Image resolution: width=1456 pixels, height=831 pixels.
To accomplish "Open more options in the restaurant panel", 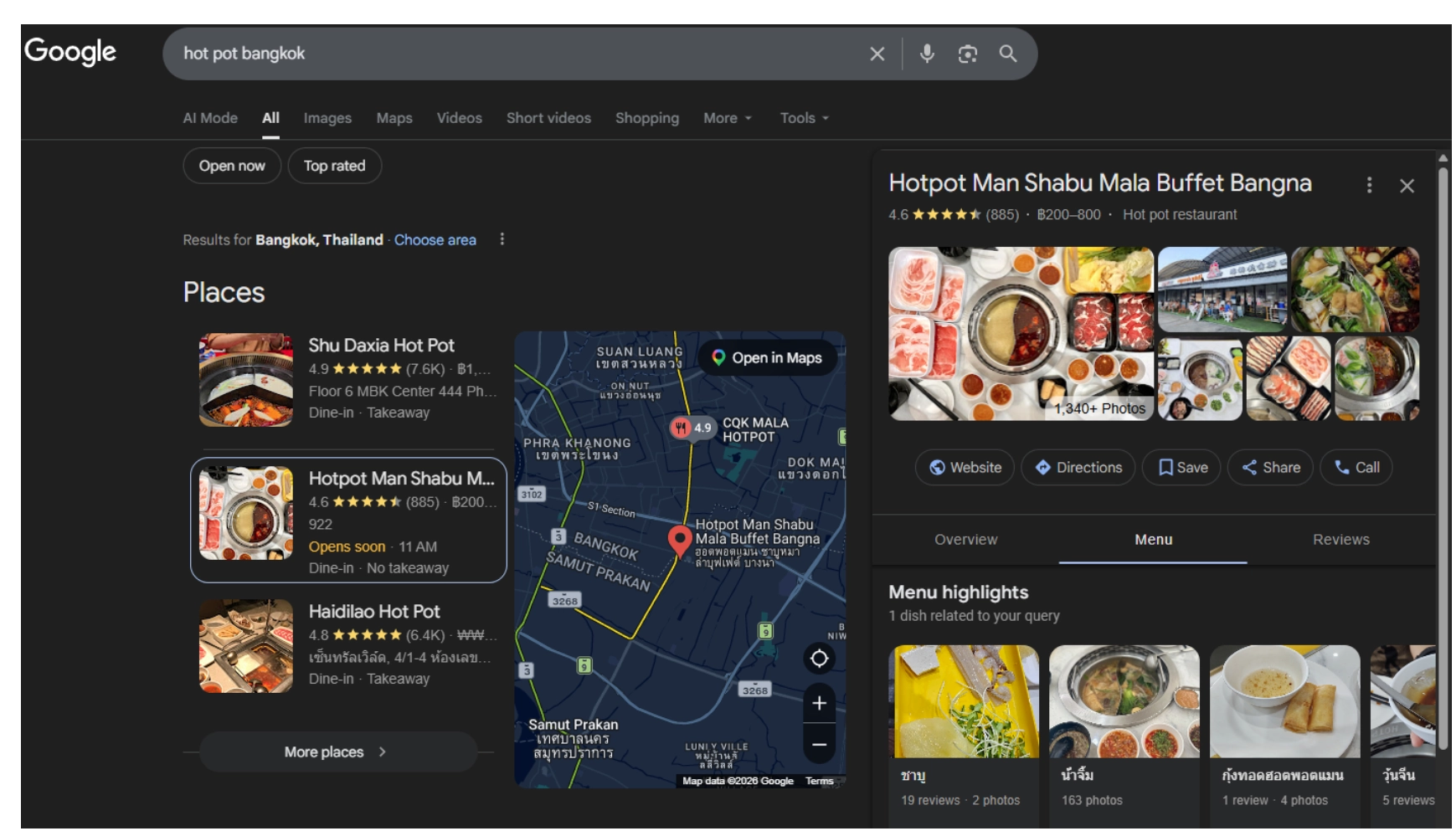I will 1369,185.
